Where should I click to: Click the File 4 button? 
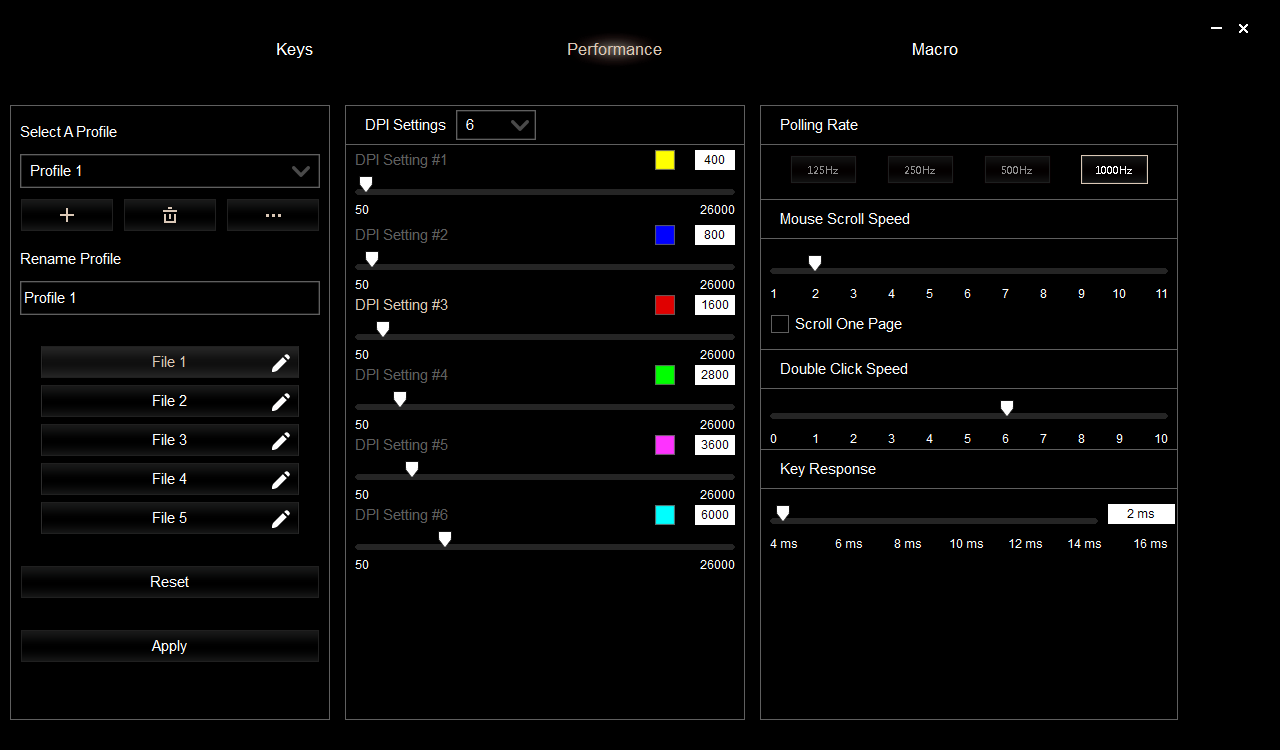pos(170,479)
